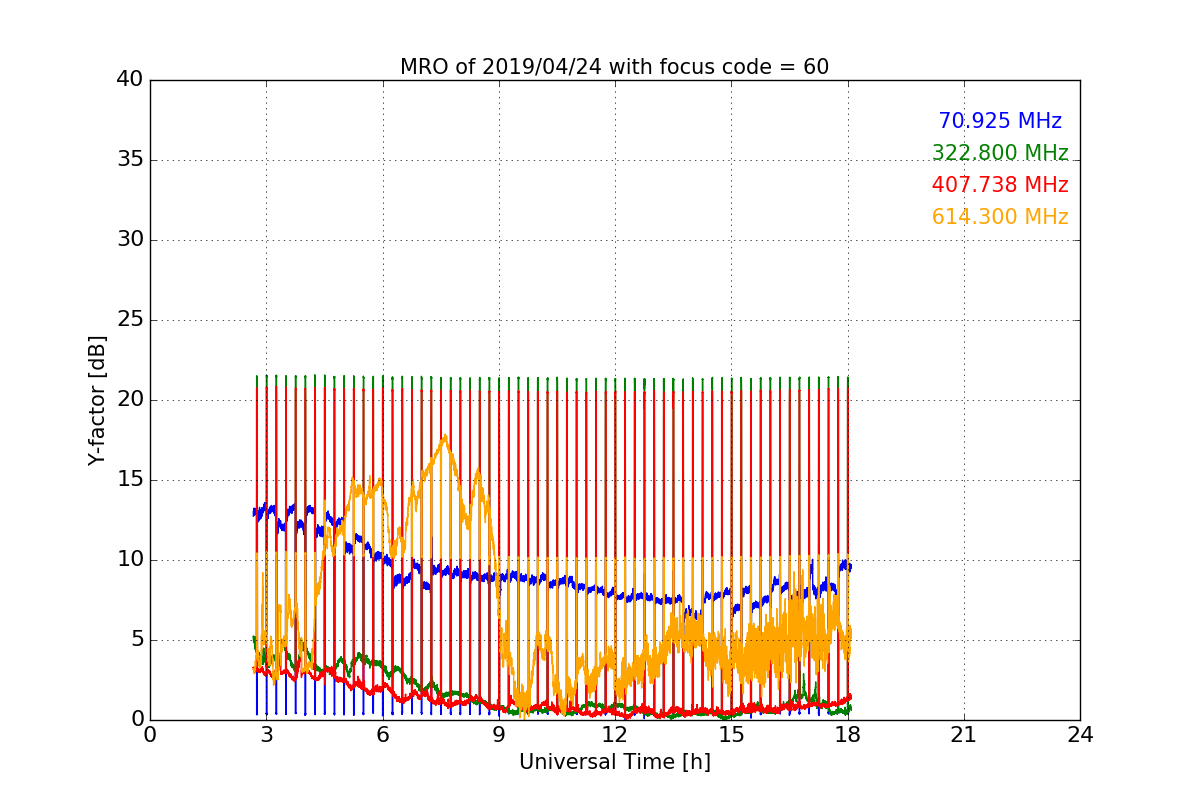
Task: Select the 322.800 MHz legend label
Action: [x=1000, y=153]
